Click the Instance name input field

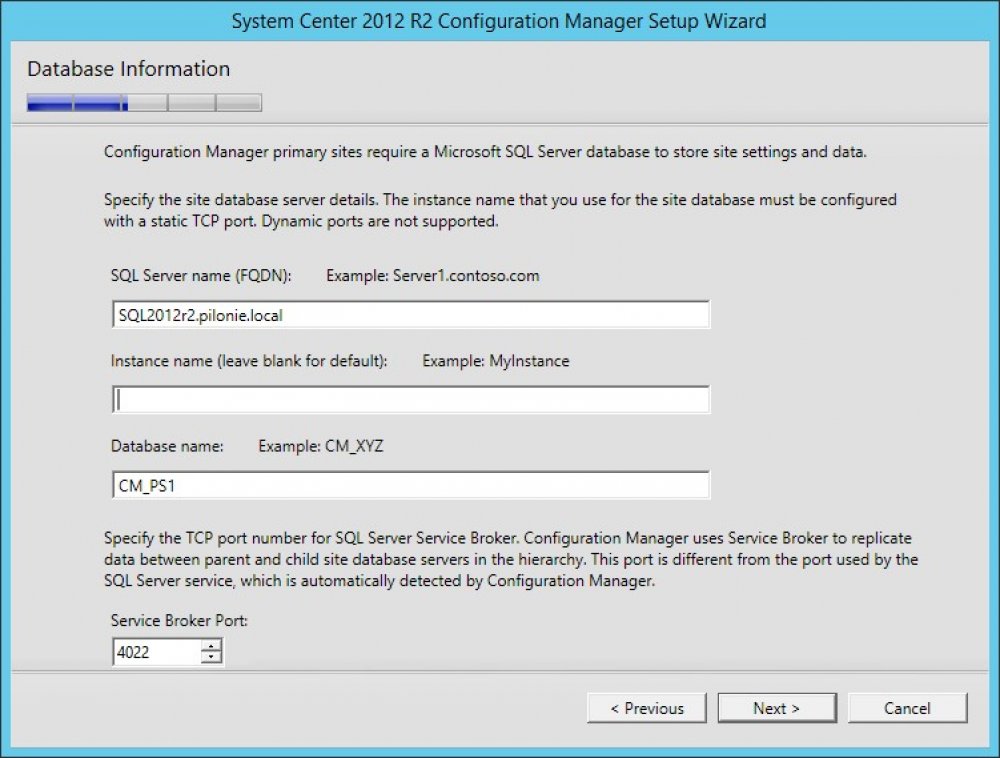(411, 400)
